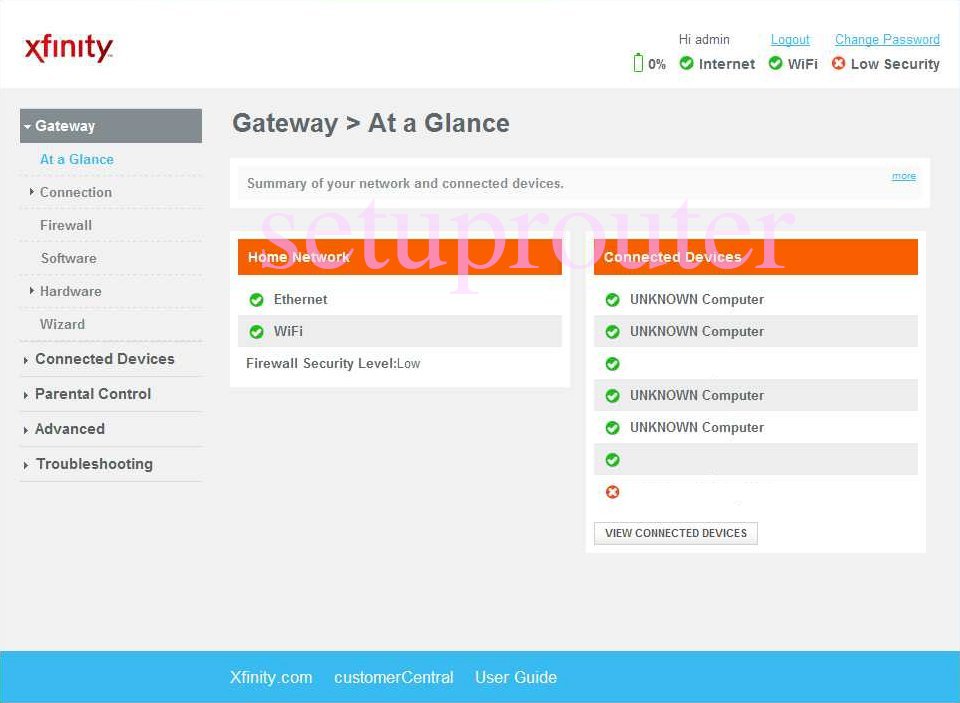Image resolution: width=960 pixels, height=703 pixels.
Task: Open the Software page
Action: pyautogui.click(x=69, y=258)
